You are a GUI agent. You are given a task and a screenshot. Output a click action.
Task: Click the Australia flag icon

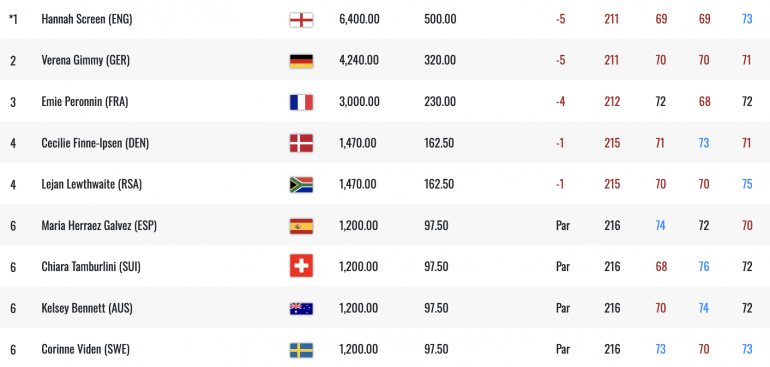click(x=301, y=309)
